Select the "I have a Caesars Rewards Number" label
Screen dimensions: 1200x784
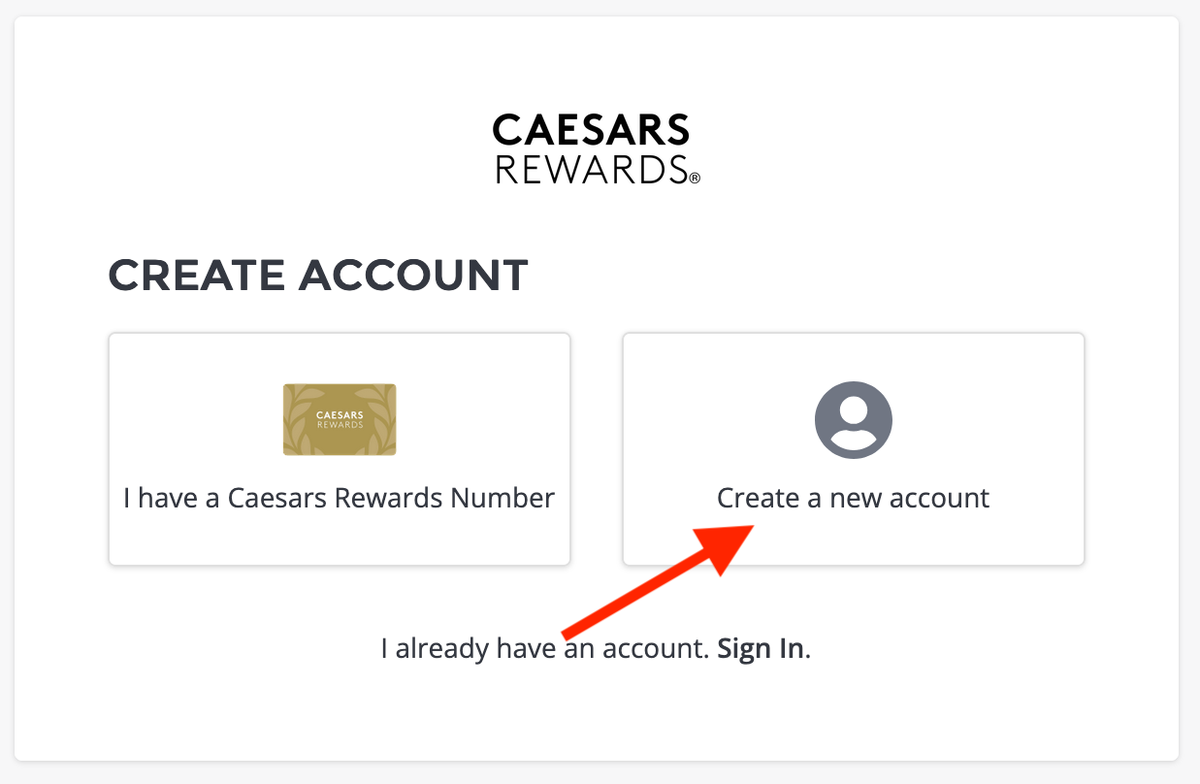pyautogui.click(x=339, y=498)
